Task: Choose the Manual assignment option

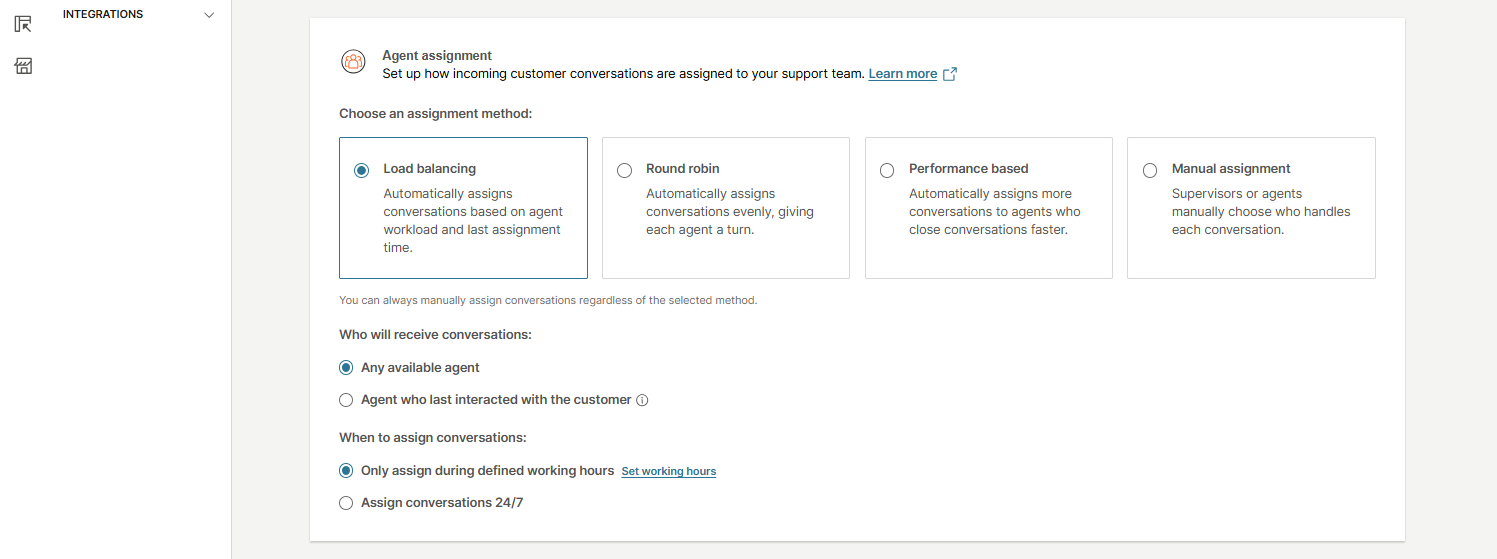Action: (1150, 170)
